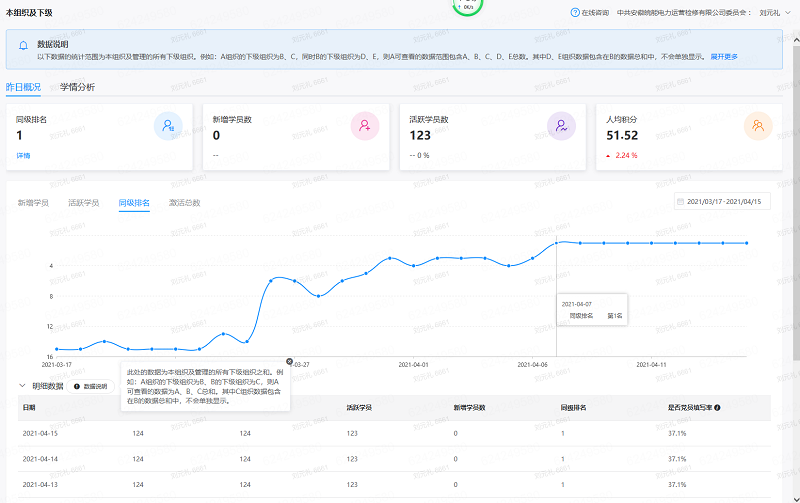Click the 活跃学员数 purple activity icon

point(562,126)
